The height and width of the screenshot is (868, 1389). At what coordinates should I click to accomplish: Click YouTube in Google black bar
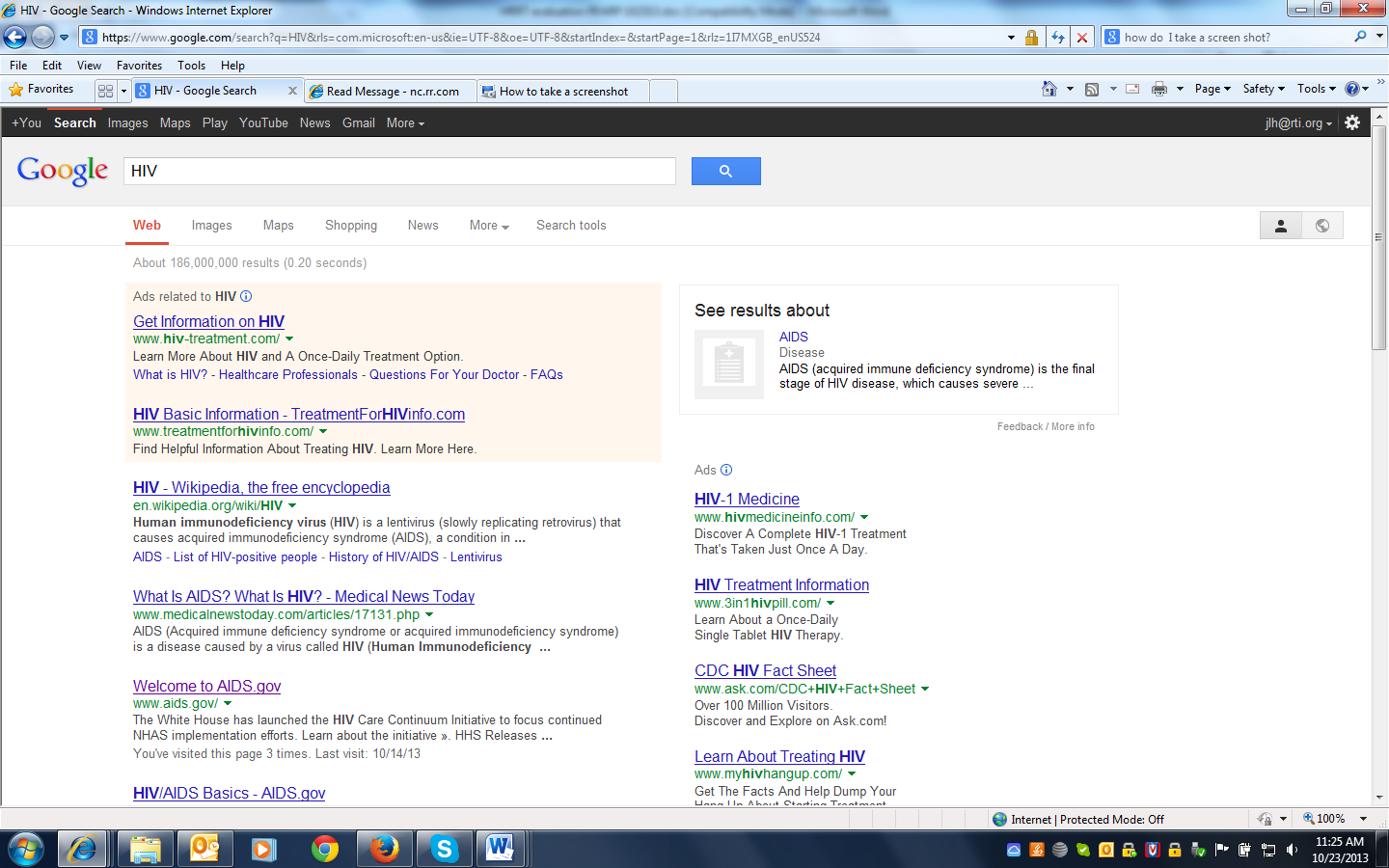pyautogui.click(x=263, y=122)
